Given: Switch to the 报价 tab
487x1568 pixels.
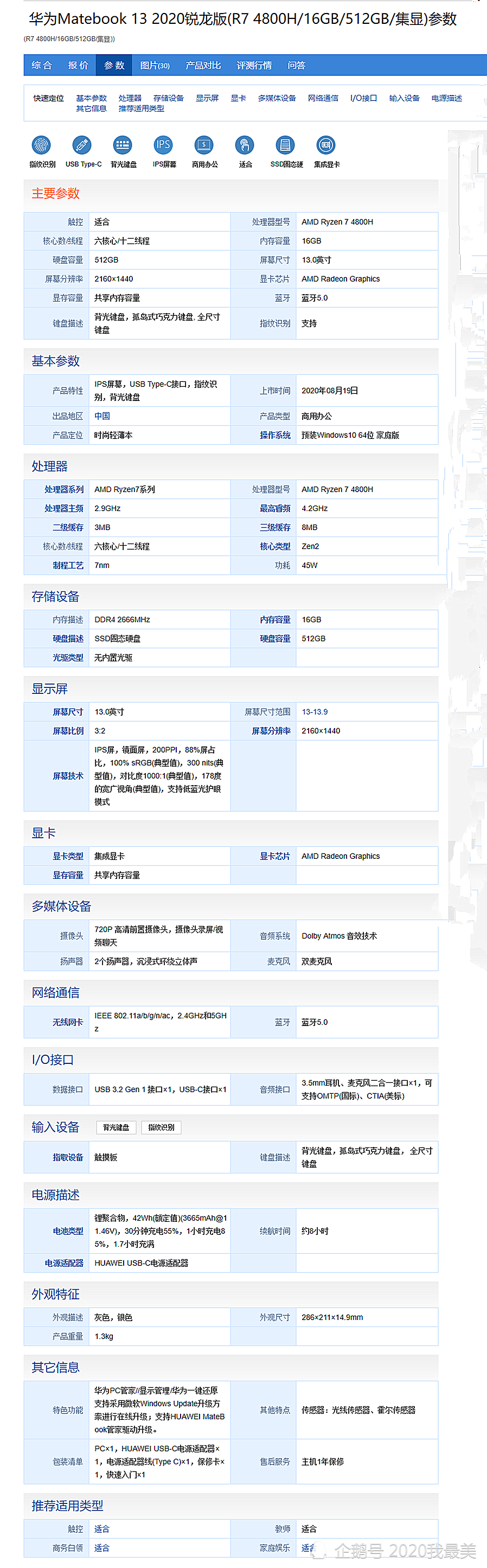Looking at the screenshot, I should click(x=78, y=65).
